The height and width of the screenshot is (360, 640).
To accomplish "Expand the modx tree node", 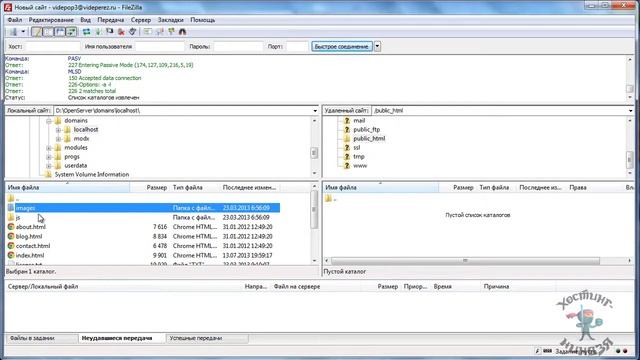I will pos(58,139).
